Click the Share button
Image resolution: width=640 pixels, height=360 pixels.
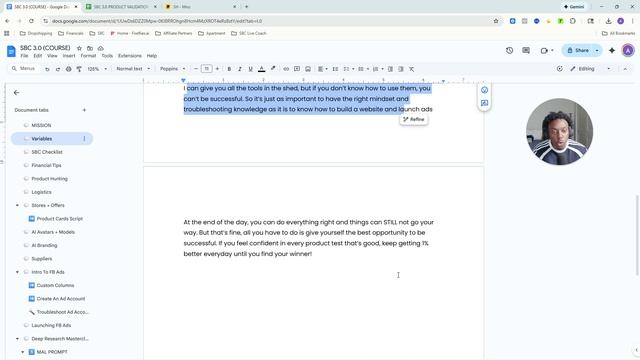(x=577, y=51)
